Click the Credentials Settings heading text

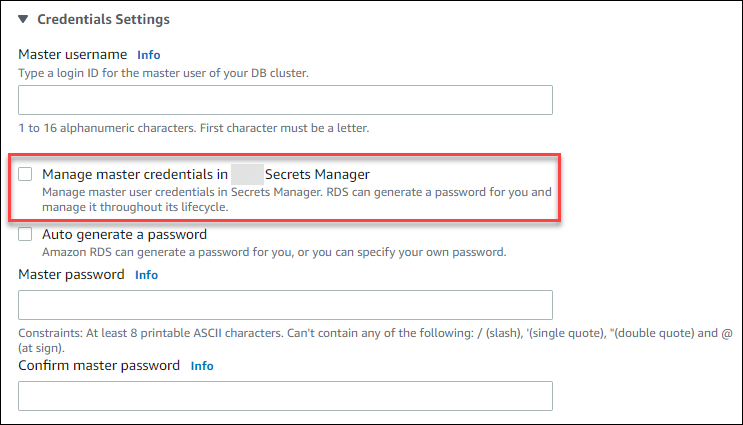click(x=103, y=19)
